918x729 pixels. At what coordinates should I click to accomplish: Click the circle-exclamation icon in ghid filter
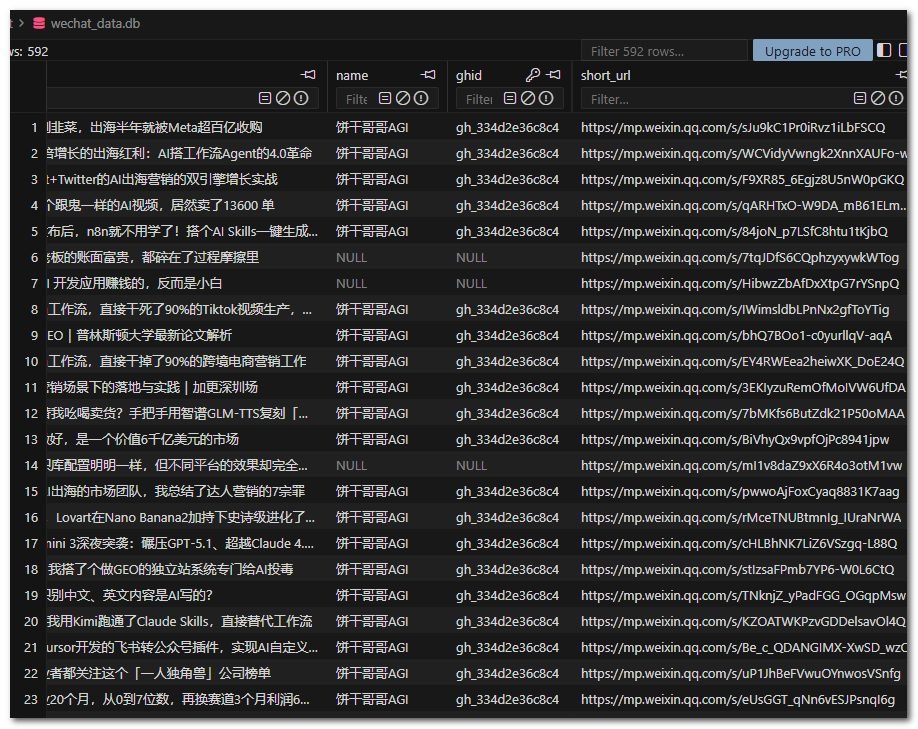click(546, 98)
